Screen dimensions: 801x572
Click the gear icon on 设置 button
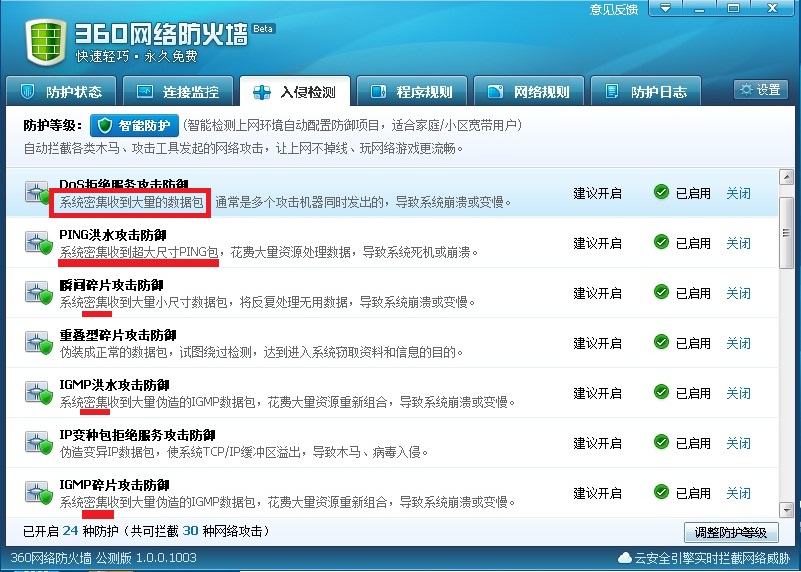click(x=746, y=90)
